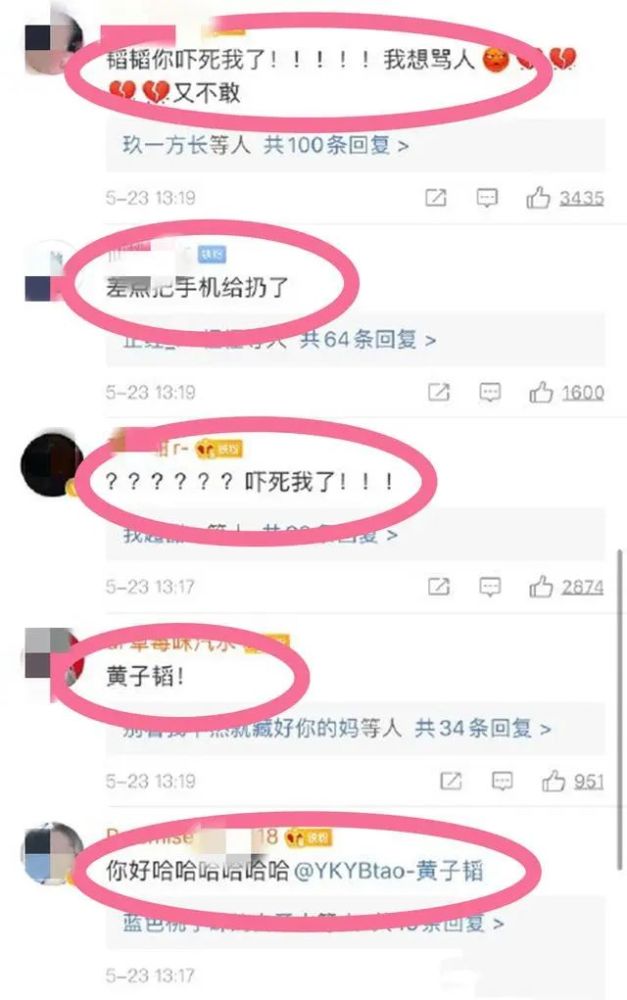Share the 吓死我了 comment with 3435 likes
The width and height of the screenshot is (627, 1000).
point(436,198)
